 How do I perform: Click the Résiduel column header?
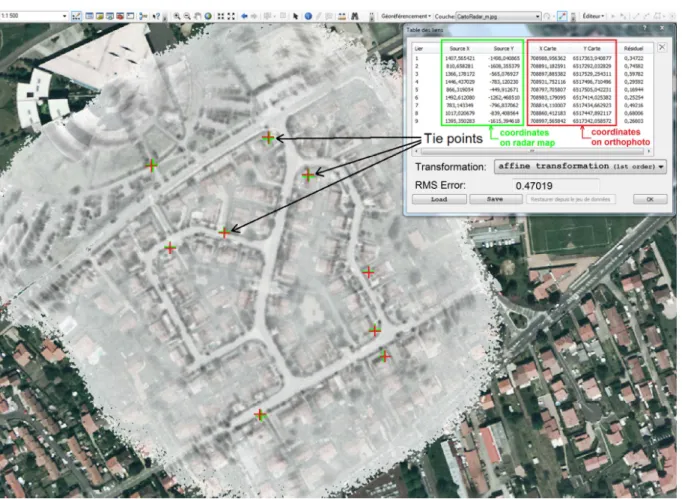[633, 48]
